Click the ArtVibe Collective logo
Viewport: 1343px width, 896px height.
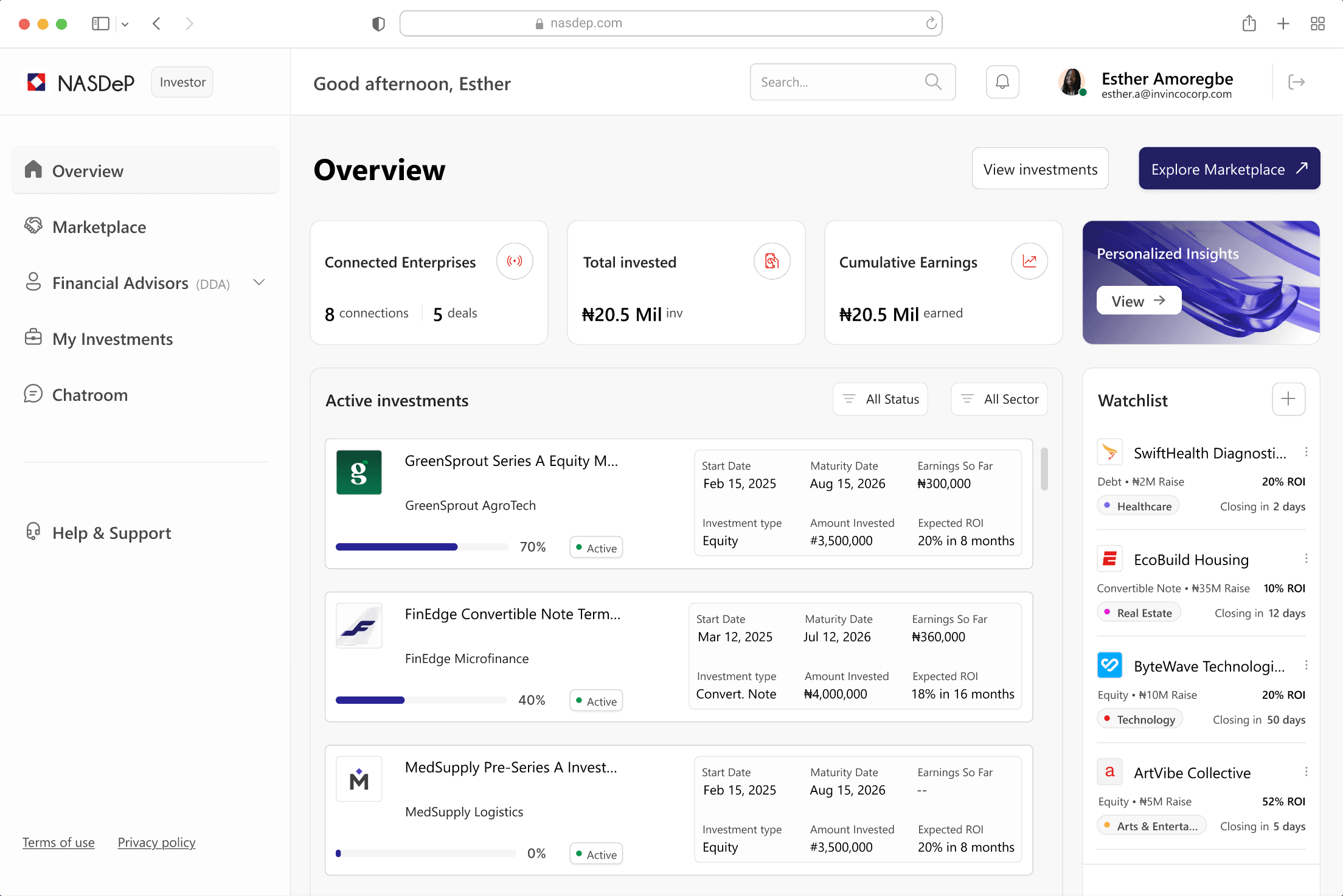coord(1109,771)
